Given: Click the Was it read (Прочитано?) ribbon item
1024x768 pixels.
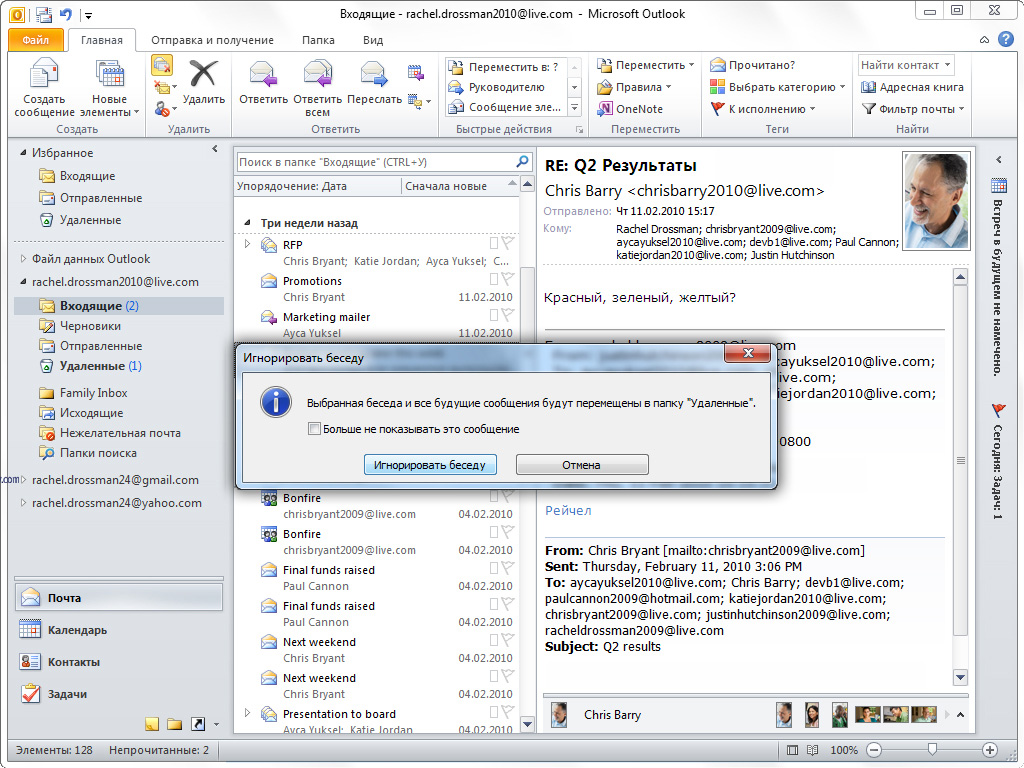Looking at the screenshot, I should coord(752,65).
